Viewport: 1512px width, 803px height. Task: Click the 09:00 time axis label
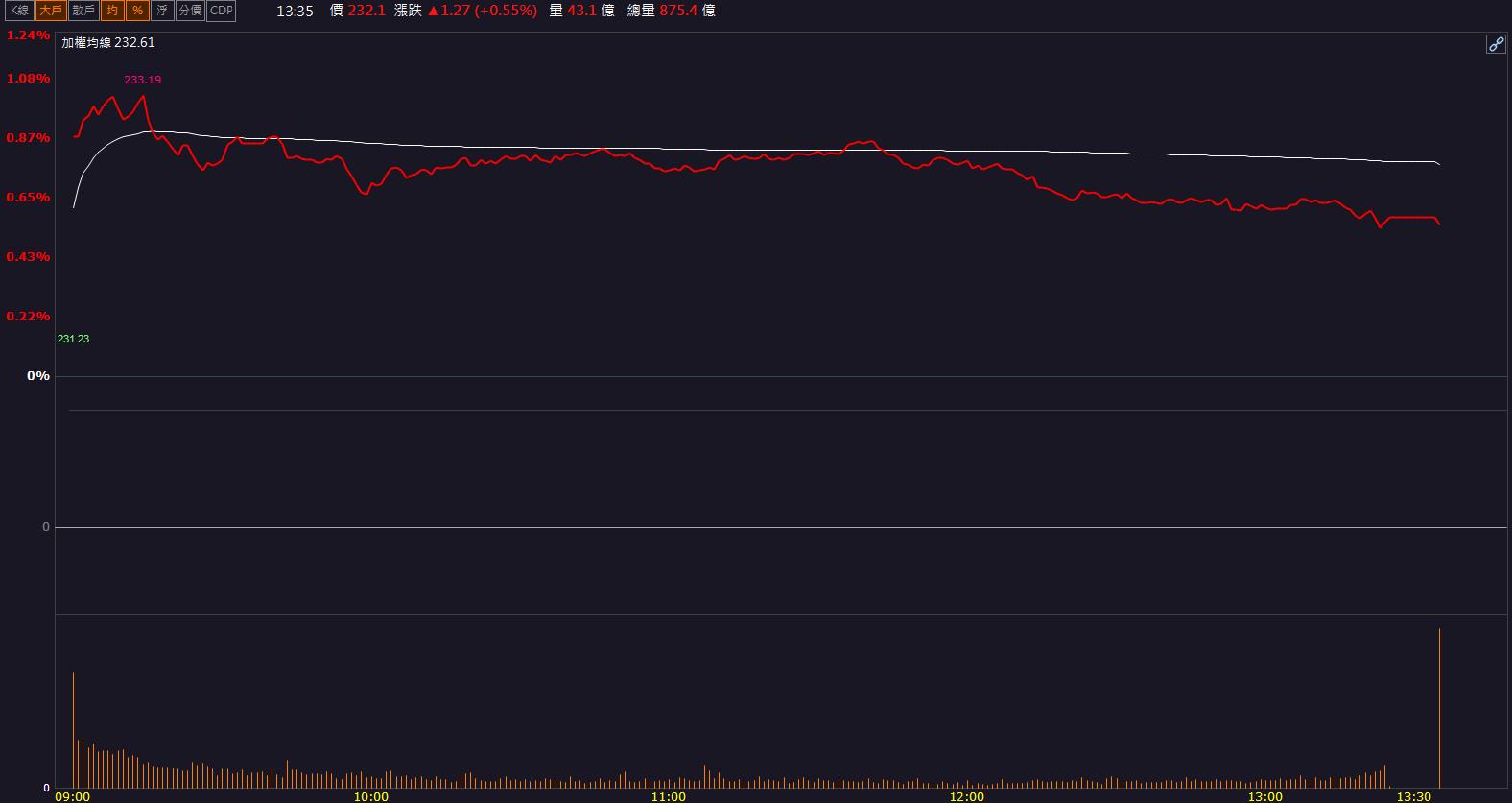tap(73, 796)
